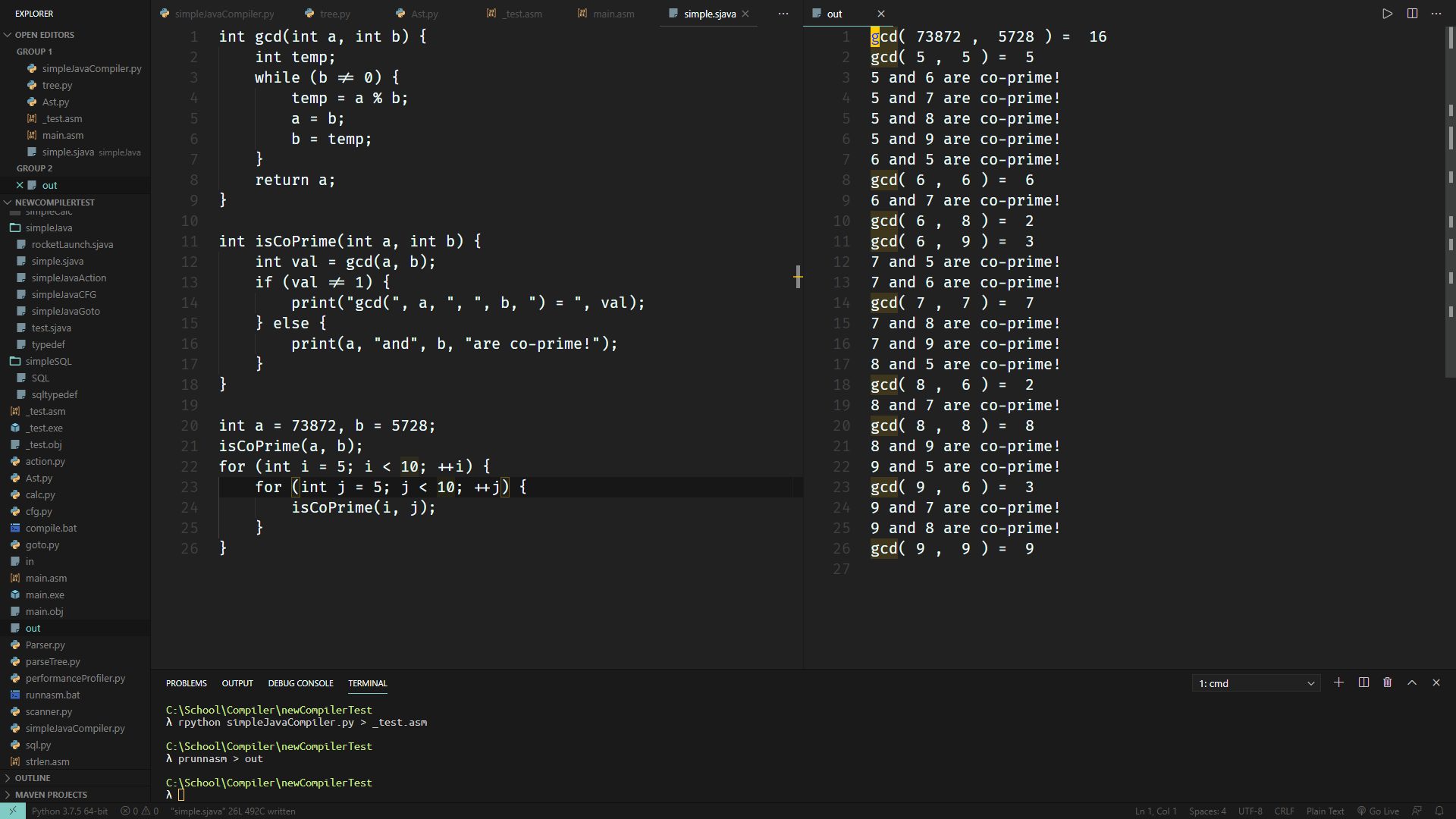Viewport: 1456px width, 819px height.
Task: Place cursor on the 'return a;' line
Action: [x=295, y=180]
